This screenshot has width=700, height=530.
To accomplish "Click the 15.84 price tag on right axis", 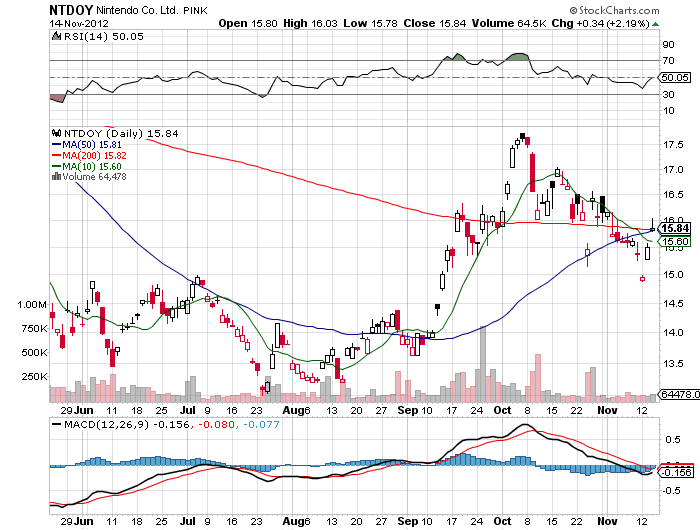I will click(x=675, y=229).
